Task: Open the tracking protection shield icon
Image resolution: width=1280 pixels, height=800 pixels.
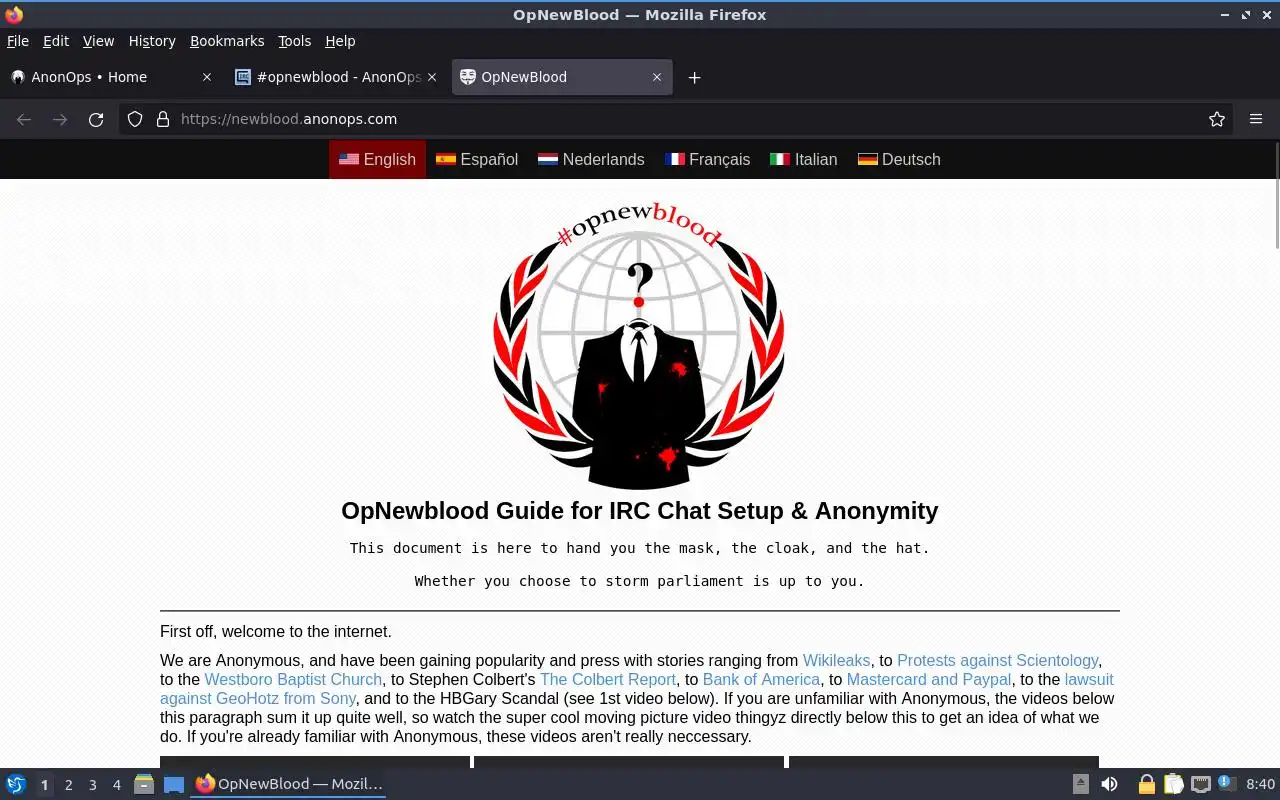Action: click(135, 119)
